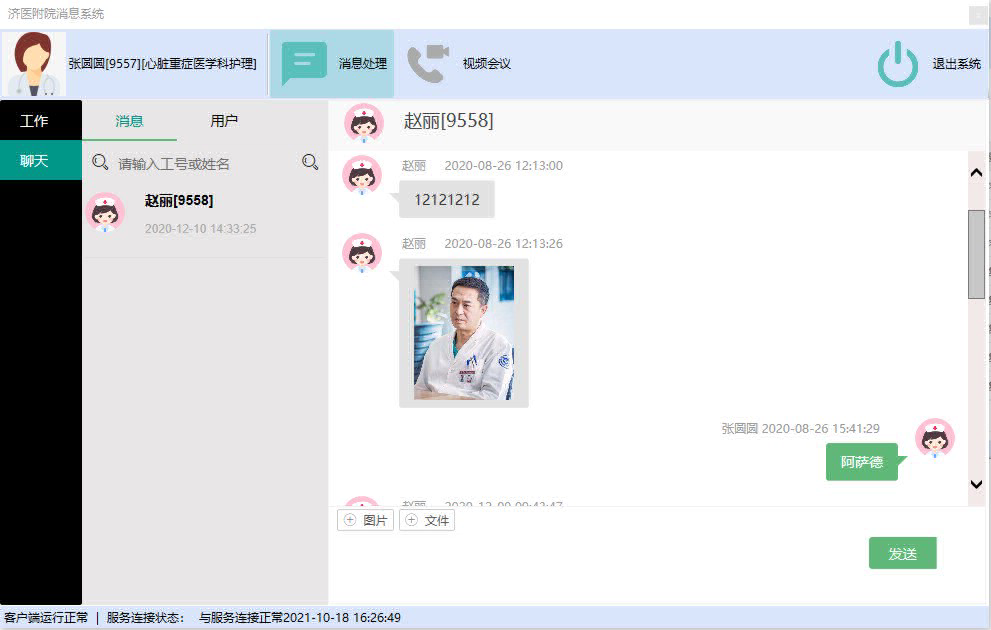Screen dimensions: 991x630
Task: Click the search magnifier at right of search box
Action: (310, 162)
